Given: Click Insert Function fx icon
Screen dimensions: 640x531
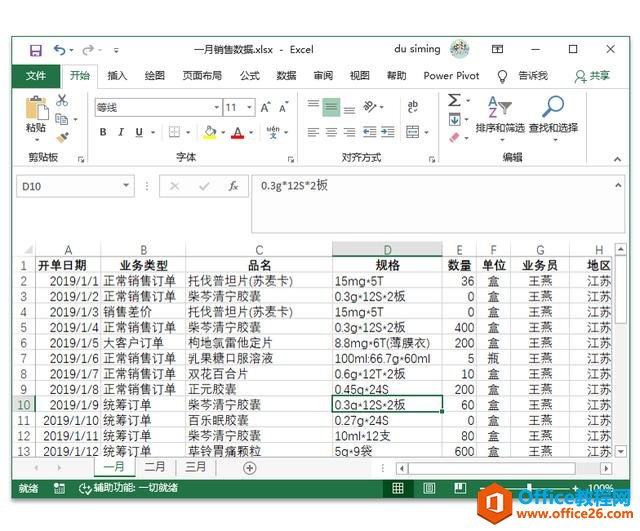Looking at the screenshot, I should coord(233,186).
